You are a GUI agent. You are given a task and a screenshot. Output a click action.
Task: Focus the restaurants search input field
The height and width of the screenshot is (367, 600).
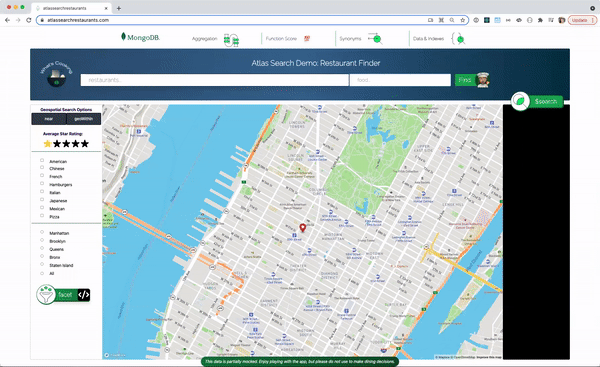215,80
